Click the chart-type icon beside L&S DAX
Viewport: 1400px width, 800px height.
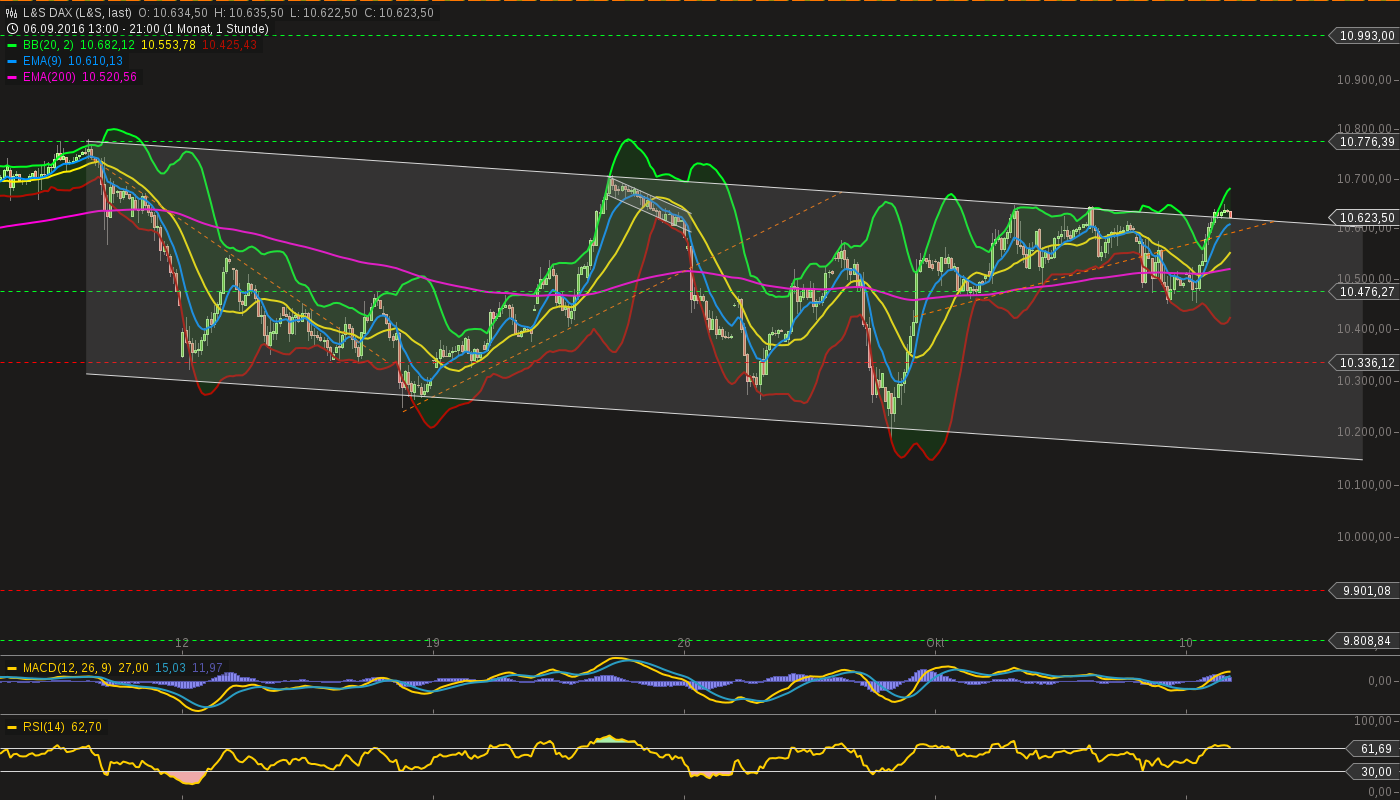click(x=12, y=13)
